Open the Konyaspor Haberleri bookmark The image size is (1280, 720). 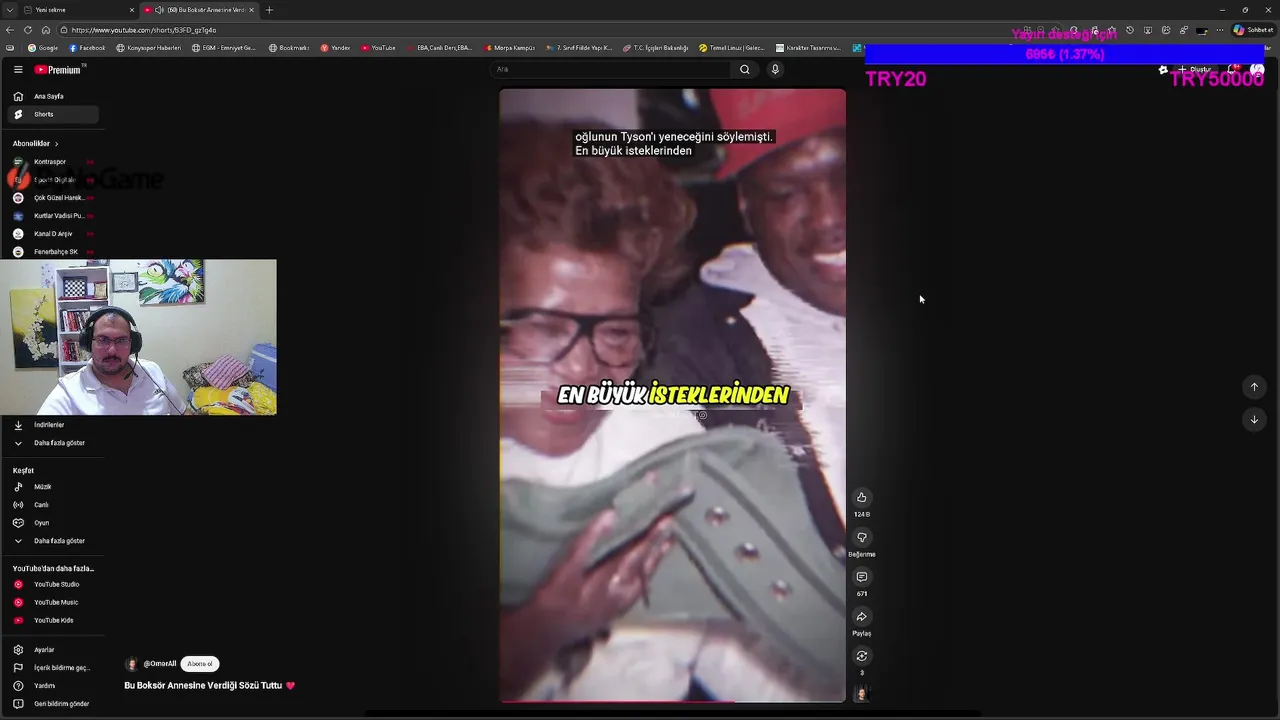click(x=149, y=48)
